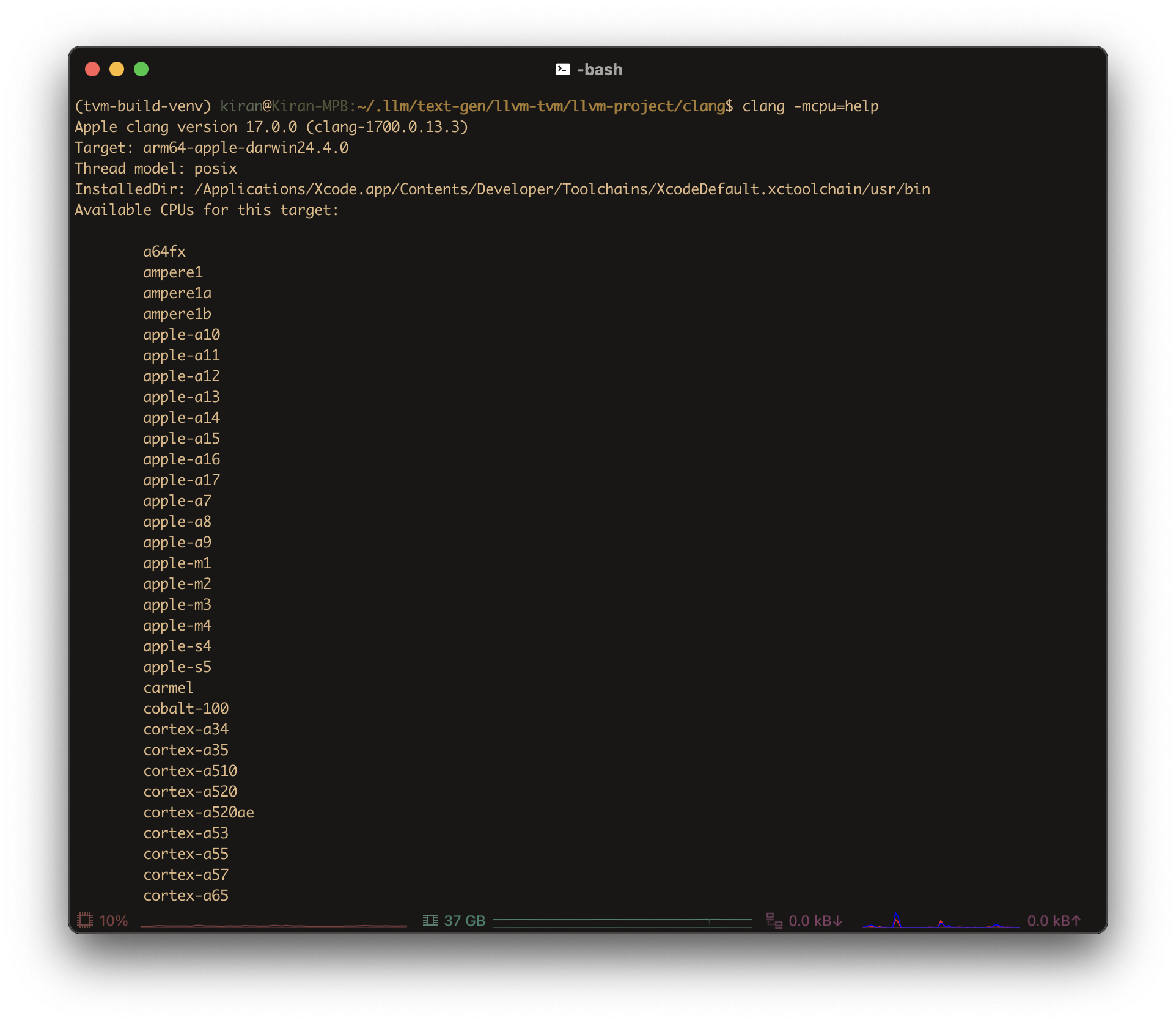Click the cortex-a510 entry
Screen dimensions: 1176x1024
pos(190,771)
